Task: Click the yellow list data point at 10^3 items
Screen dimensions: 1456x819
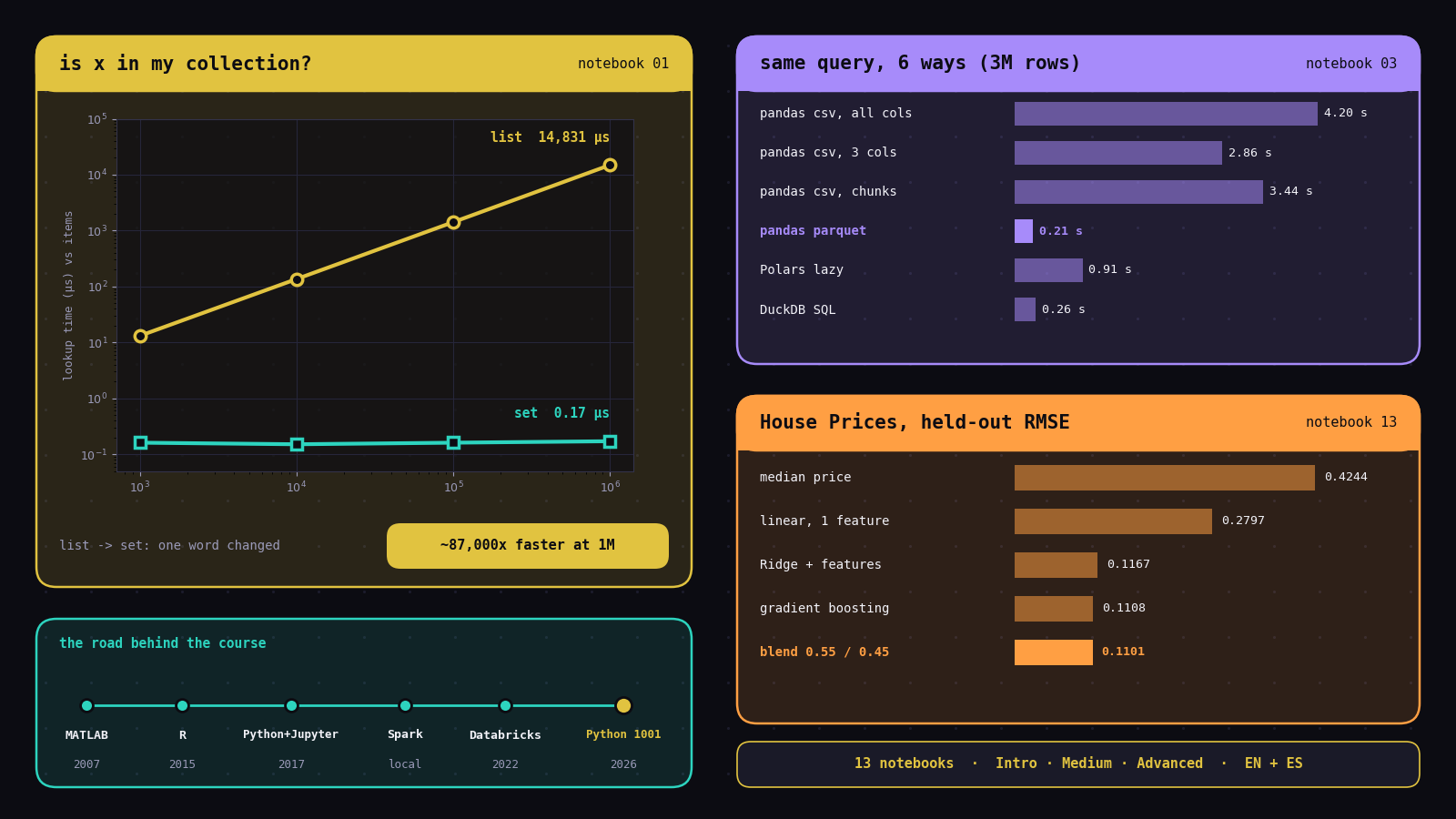Action: (140, 336)
